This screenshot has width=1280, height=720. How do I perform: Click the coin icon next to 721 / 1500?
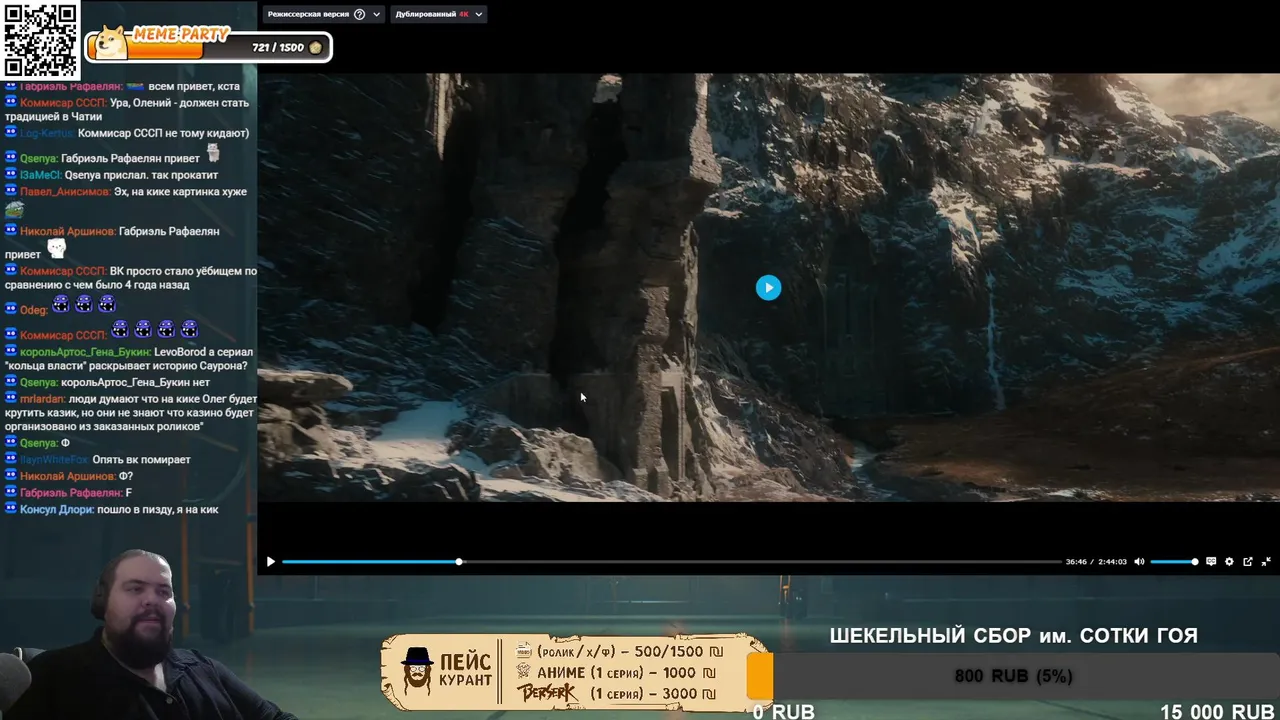click(x=315, y=47)
